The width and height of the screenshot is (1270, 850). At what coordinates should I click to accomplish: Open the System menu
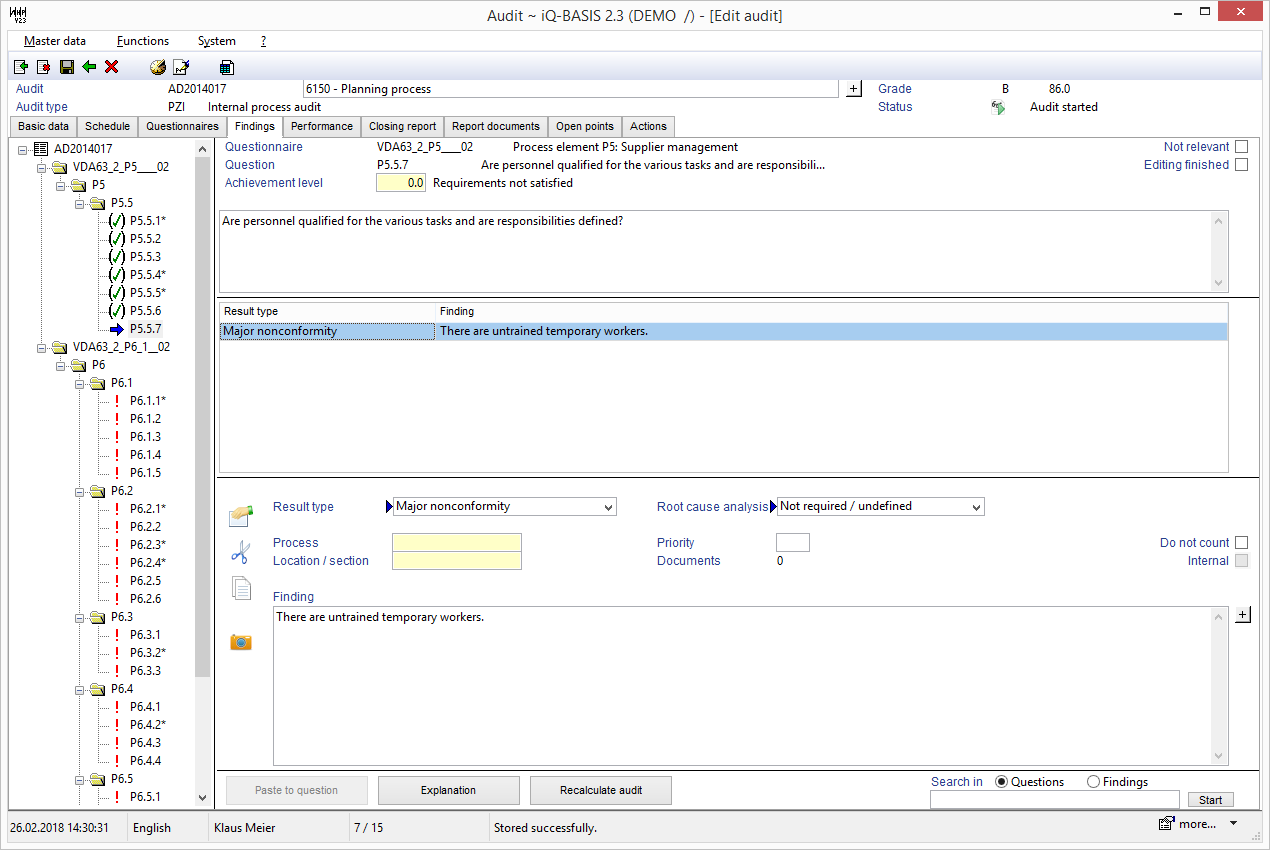click(217, 41)
